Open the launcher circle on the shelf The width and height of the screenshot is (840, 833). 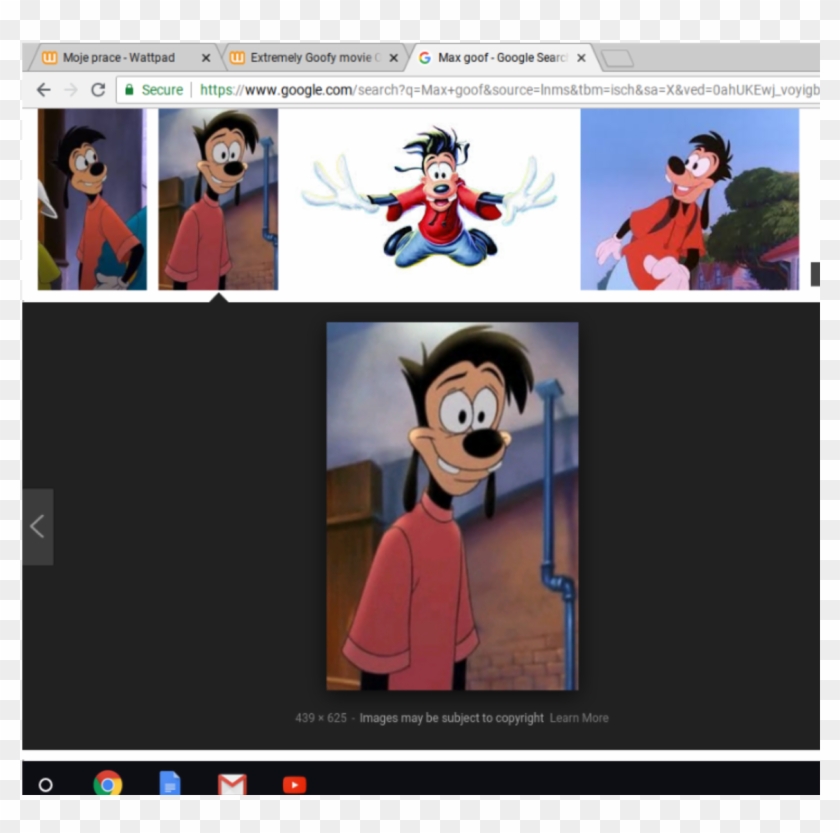[x=46, y=785]
